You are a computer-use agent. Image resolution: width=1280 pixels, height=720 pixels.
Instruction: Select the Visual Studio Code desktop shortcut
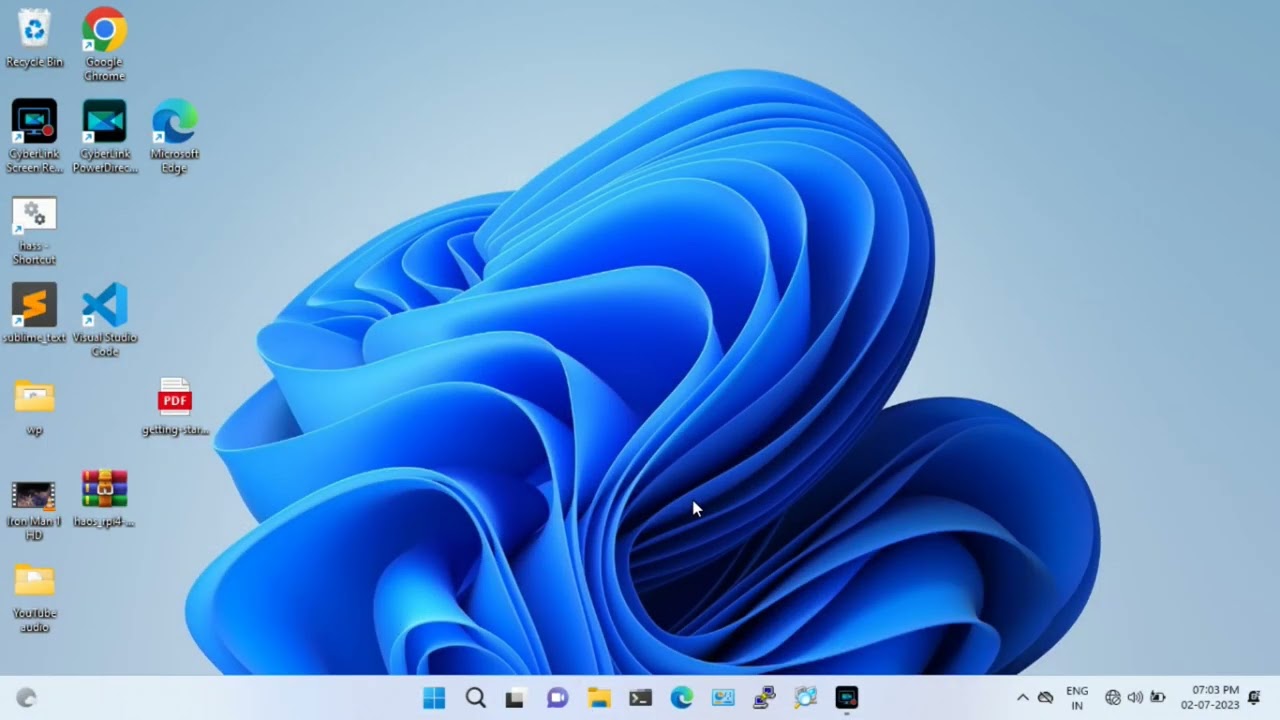(104, 320)
